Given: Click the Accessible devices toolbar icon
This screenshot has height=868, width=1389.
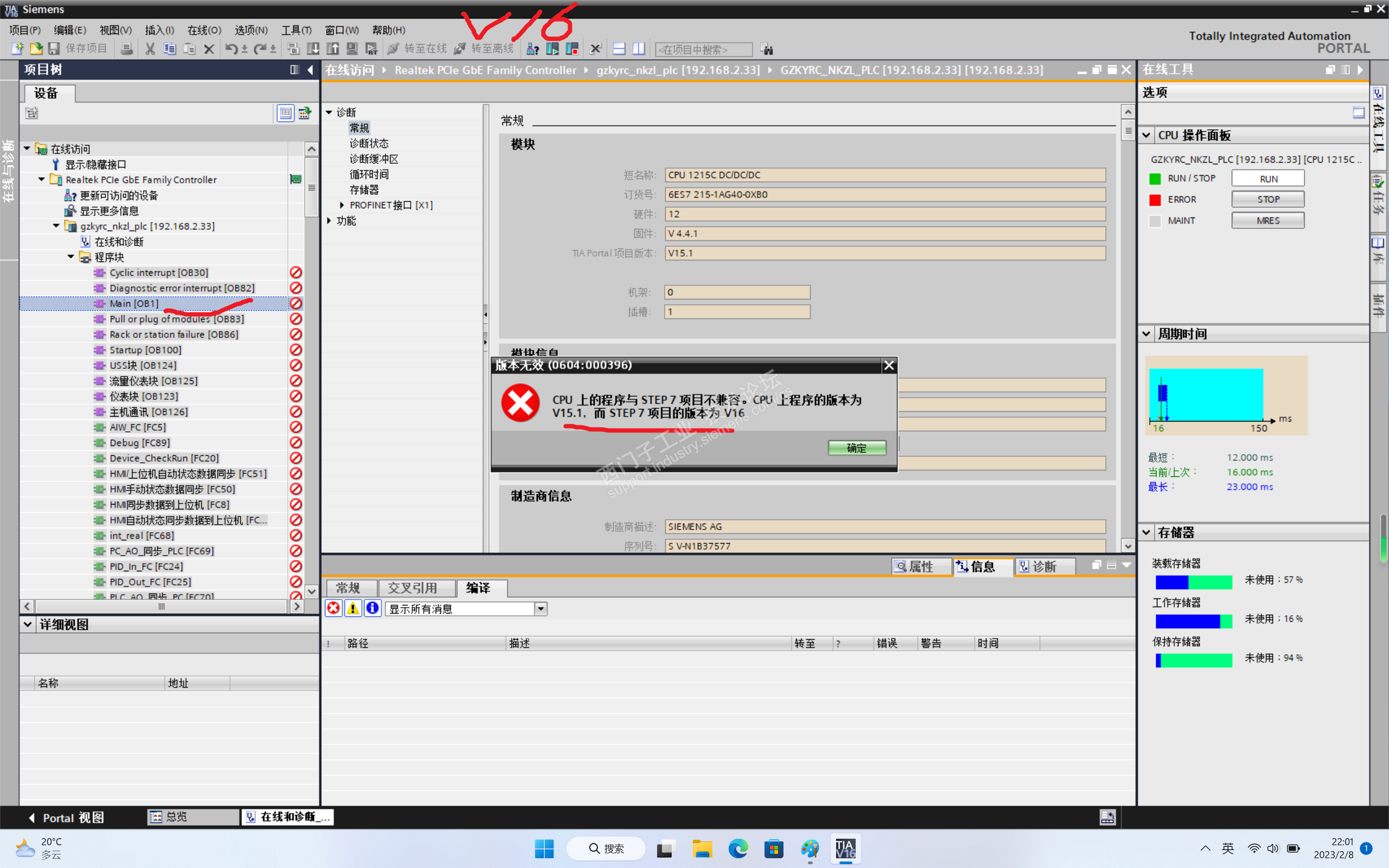Looking at the screenshot, I should point(533,49).
